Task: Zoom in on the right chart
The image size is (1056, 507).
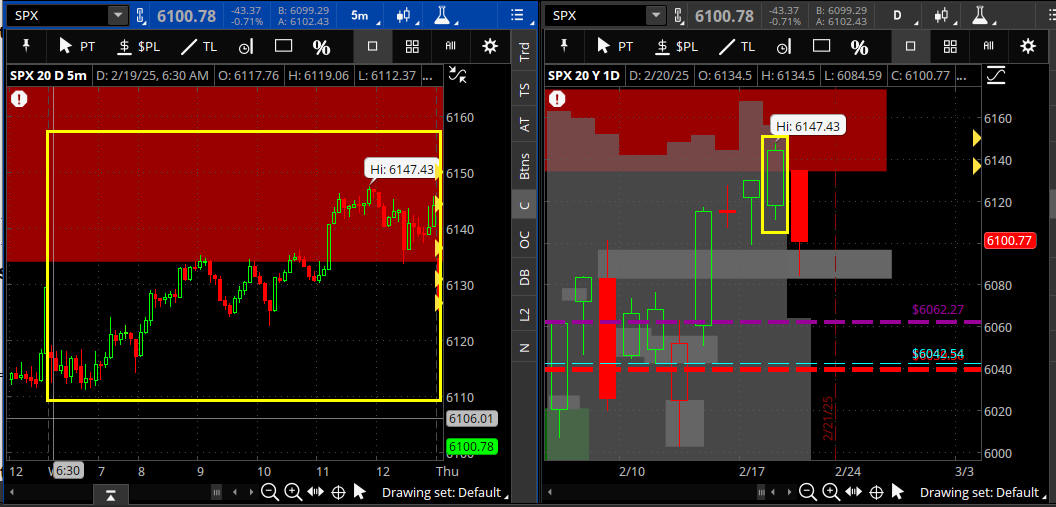Action: [x=830, y=492]
